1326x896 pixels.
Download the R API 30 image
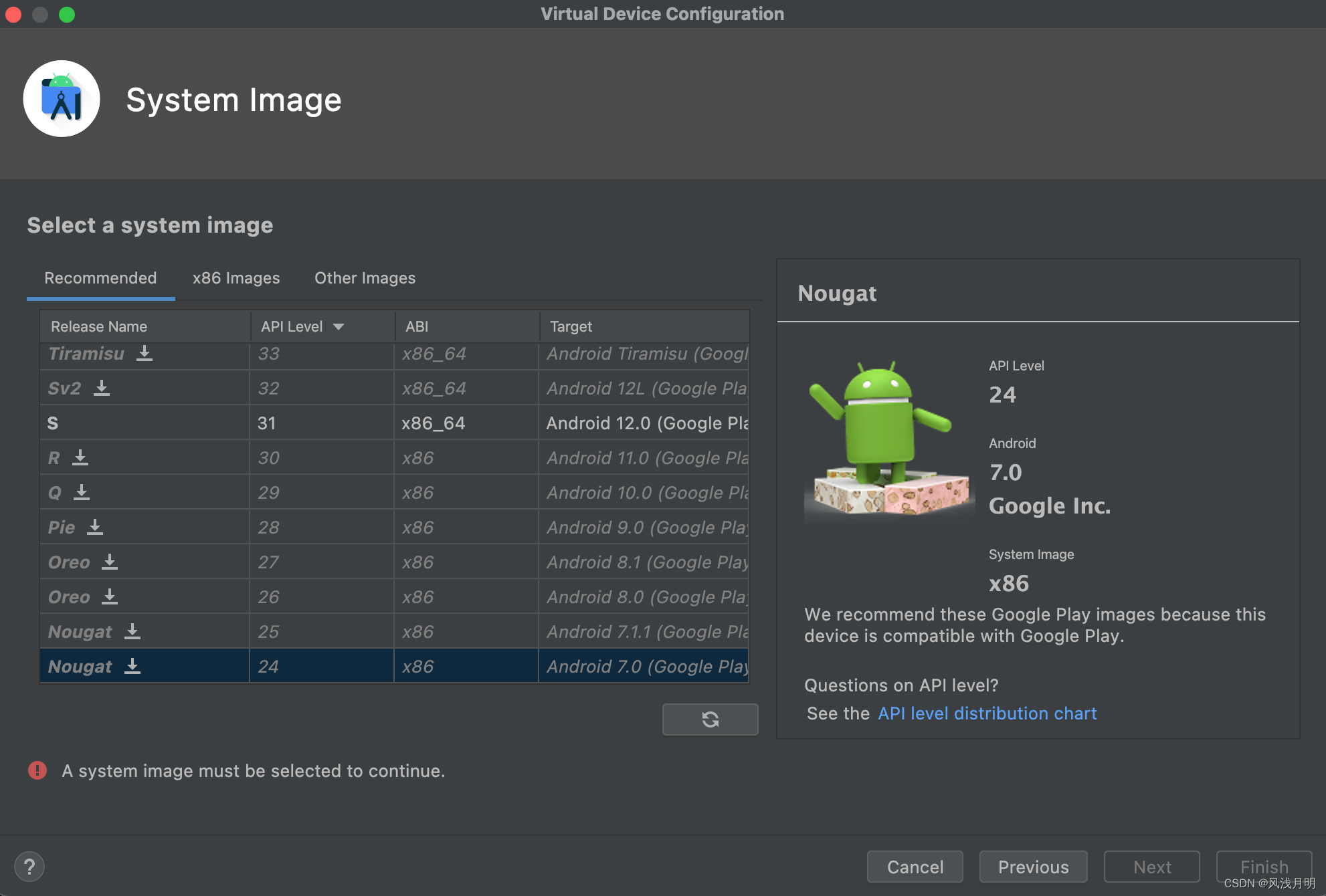click(80, 457)
